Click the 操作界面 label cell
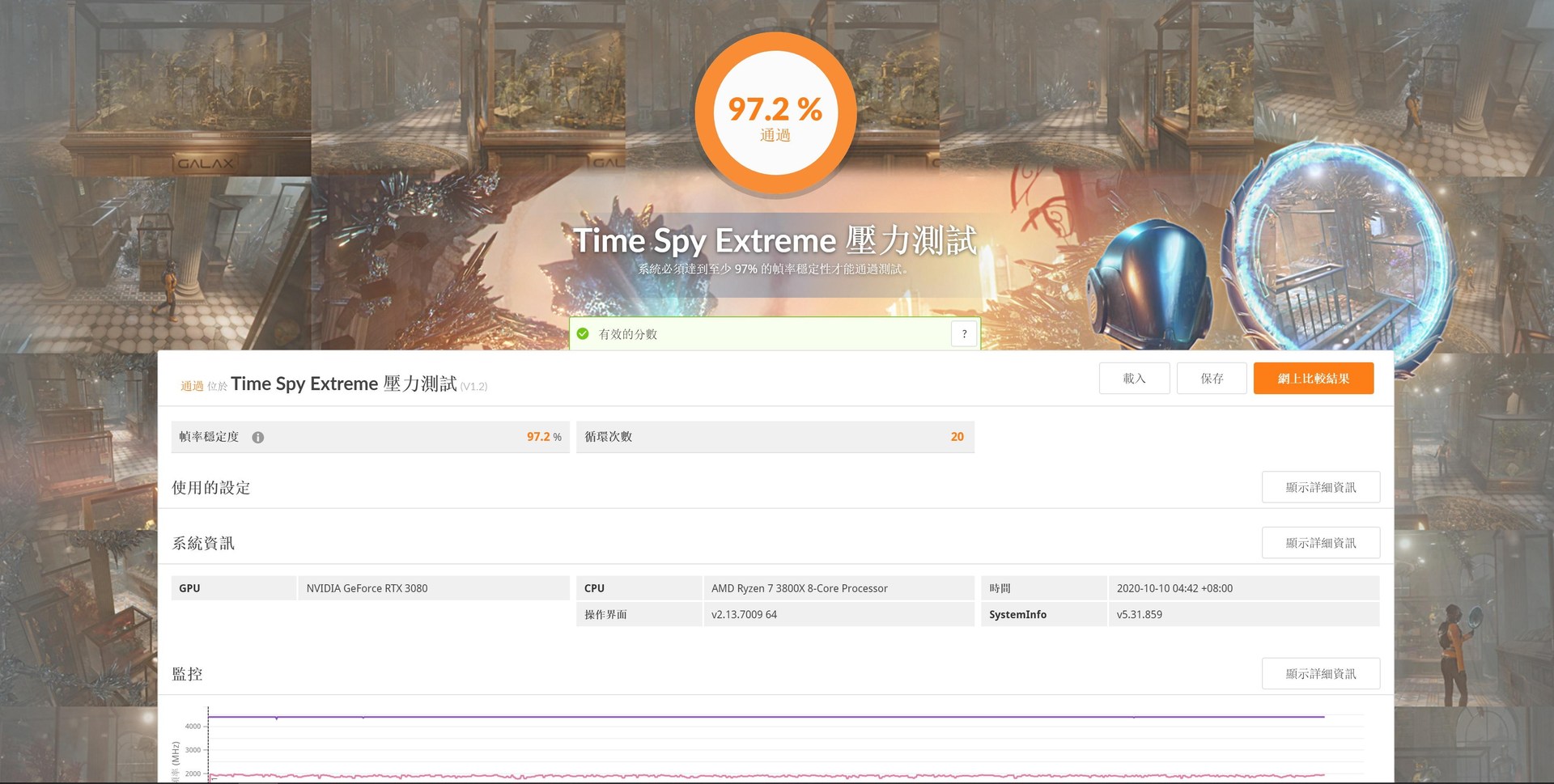 click(x=639, y=614)
